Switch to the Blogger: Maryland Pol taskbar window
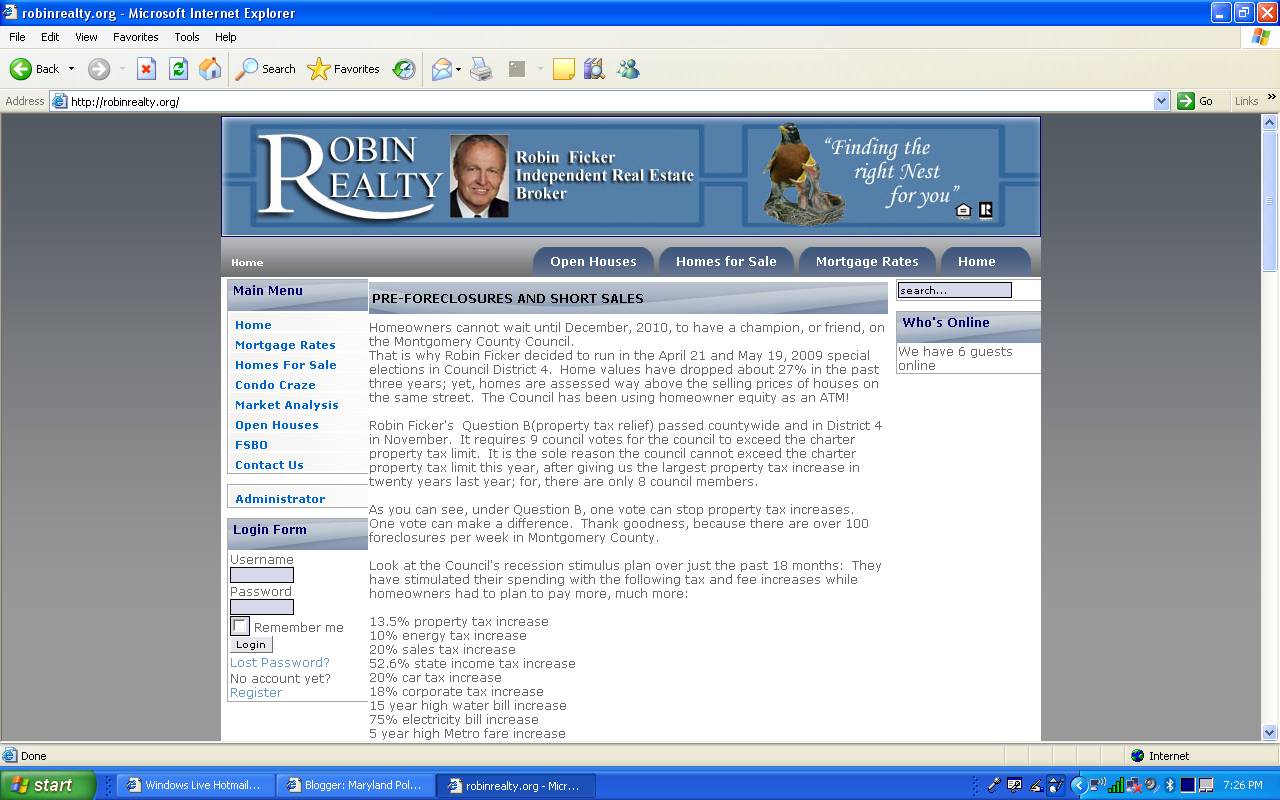 [x=356, y=785]
